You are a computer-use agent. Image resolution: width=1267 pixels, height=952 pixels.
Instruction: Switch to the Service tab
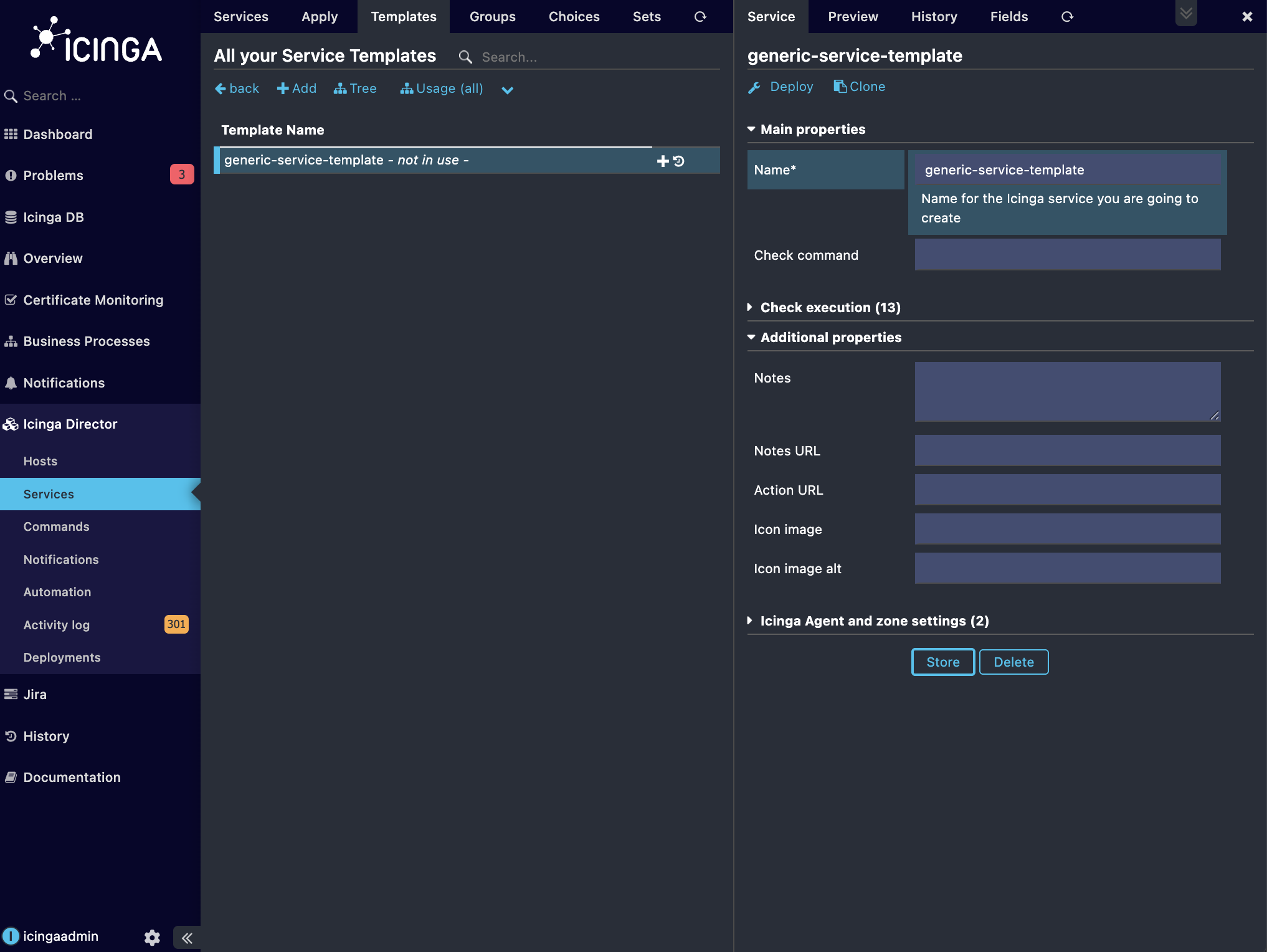point(771,16)
